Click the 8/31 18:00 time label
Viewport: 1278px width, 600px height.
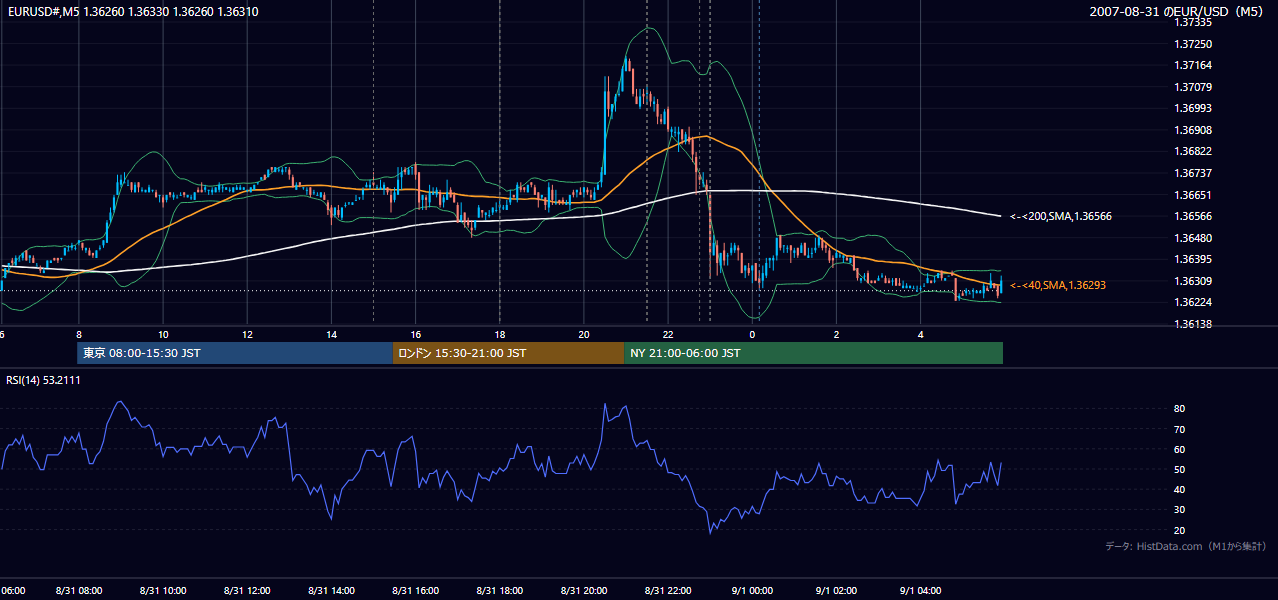point(499,591)
